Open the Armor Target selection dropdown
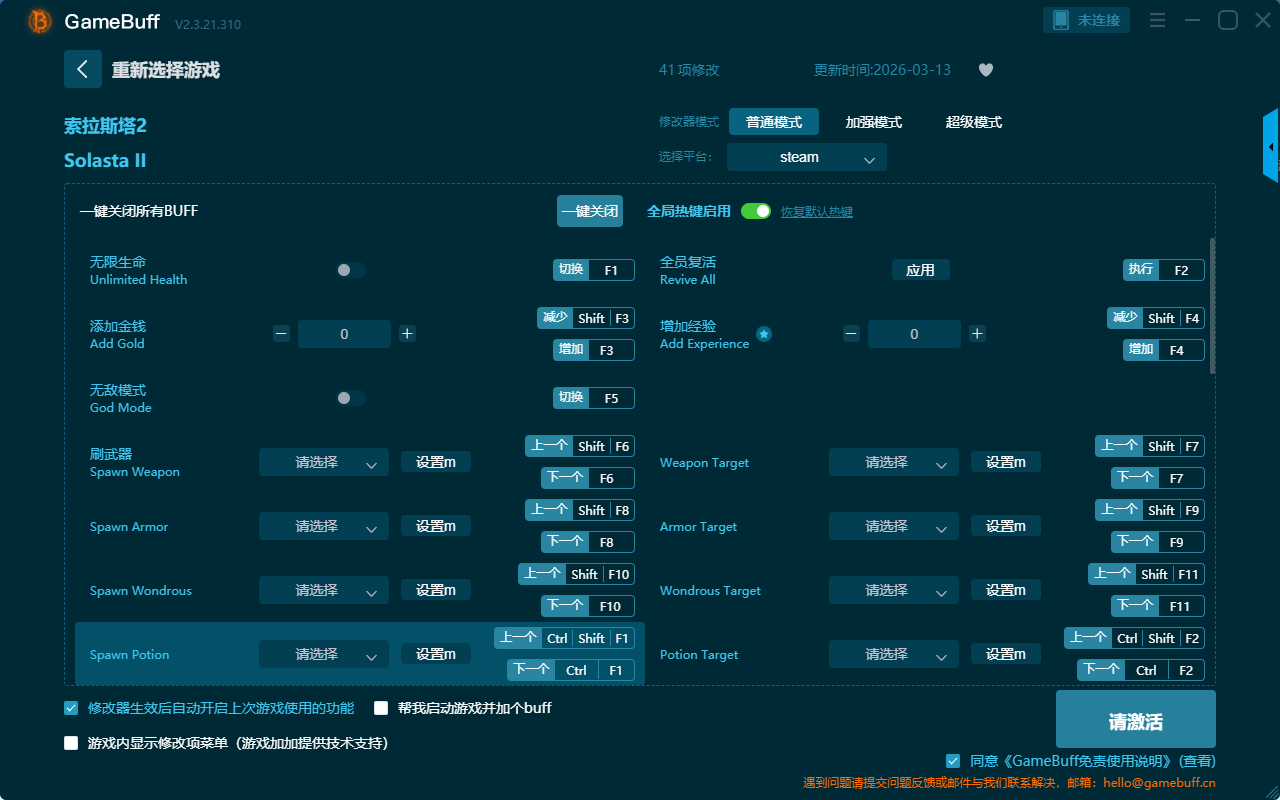 pos(893,526)
